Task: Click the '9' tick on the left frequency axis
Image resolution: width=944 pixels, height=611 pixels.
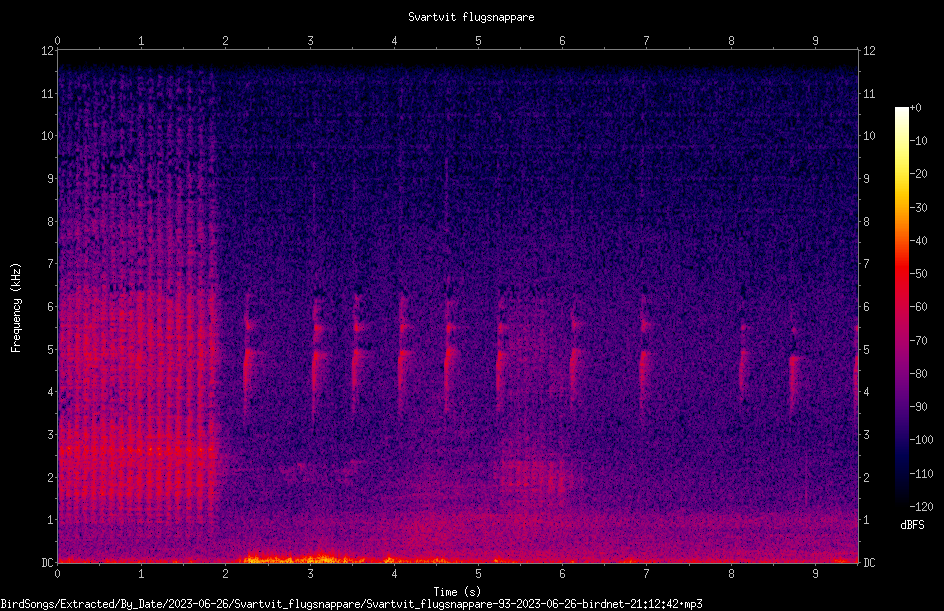Action: [51, 179]
